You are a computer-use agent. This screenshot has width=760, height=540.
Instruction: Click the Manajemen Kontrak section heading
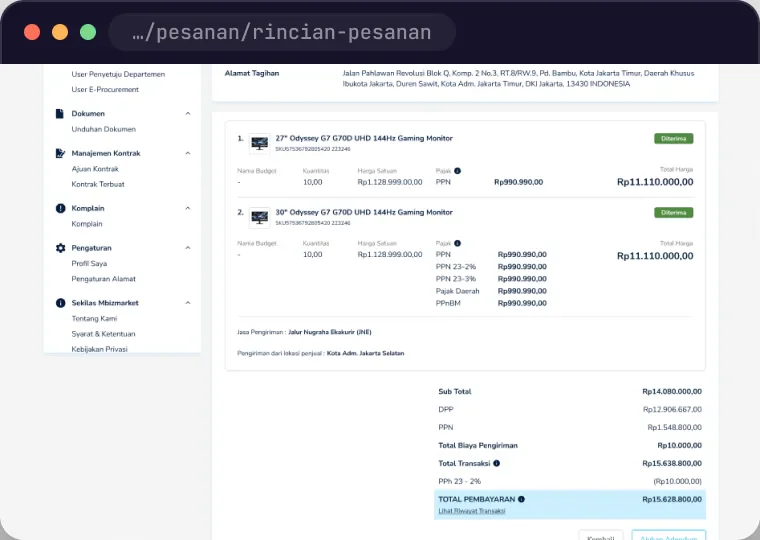pyautogui.click(x=106, y=153)
